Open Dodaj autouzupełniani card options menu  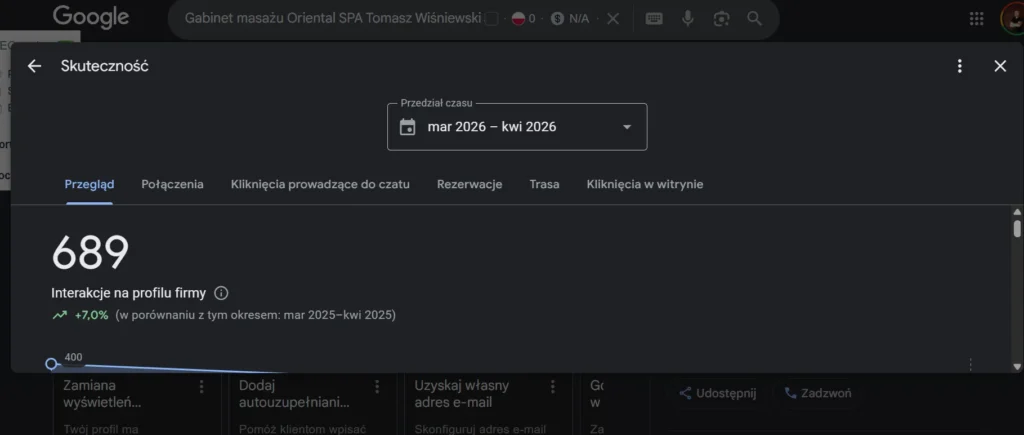point(376,387)
